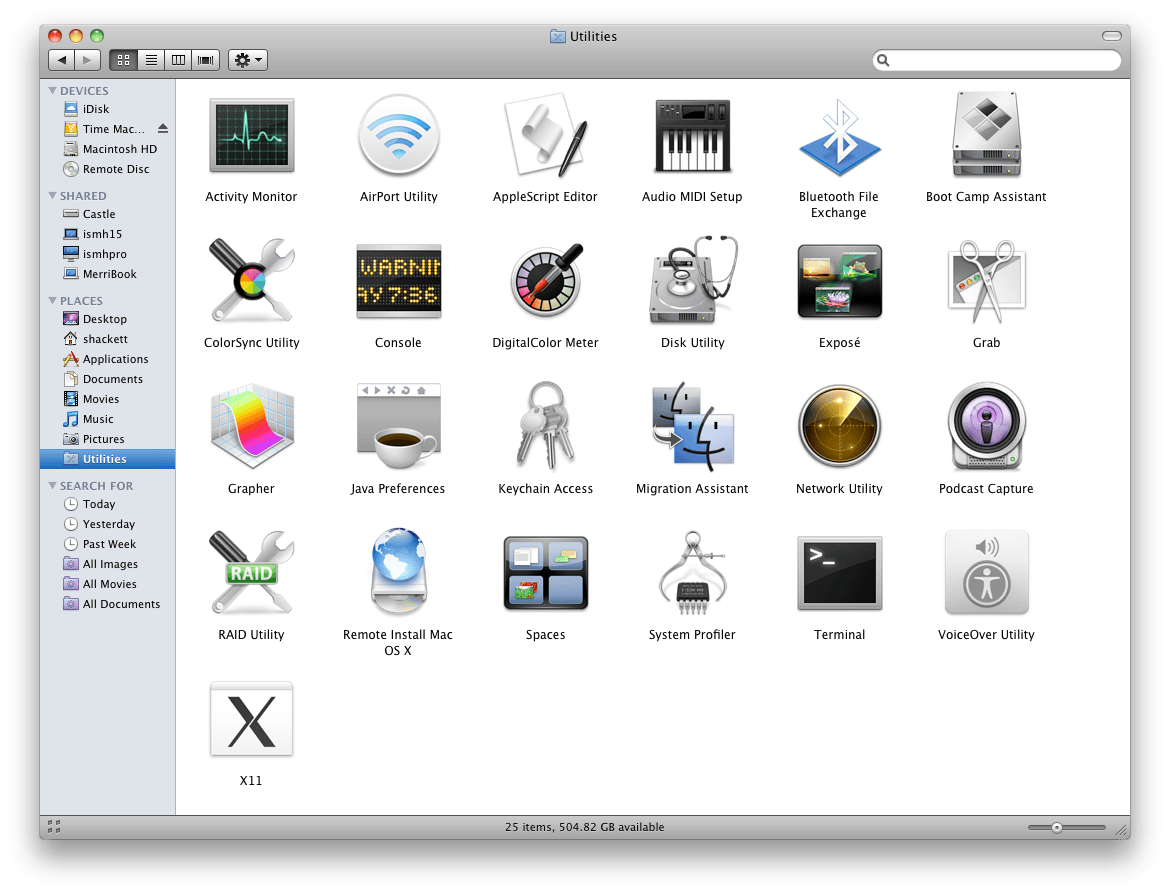
Task: Switch to icon view mode
Action: (123, 60)
